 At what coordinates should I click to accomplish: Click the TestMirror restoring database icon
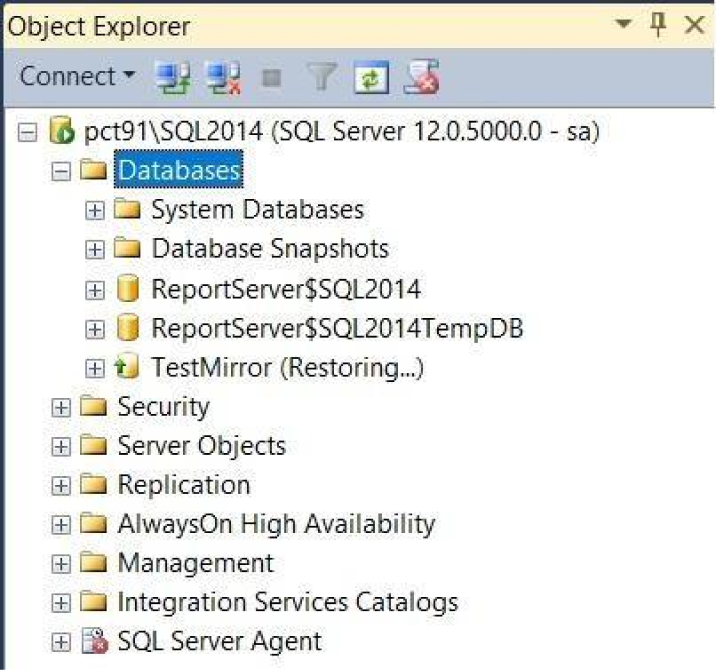pyautogui.click(x=127, y=366)
